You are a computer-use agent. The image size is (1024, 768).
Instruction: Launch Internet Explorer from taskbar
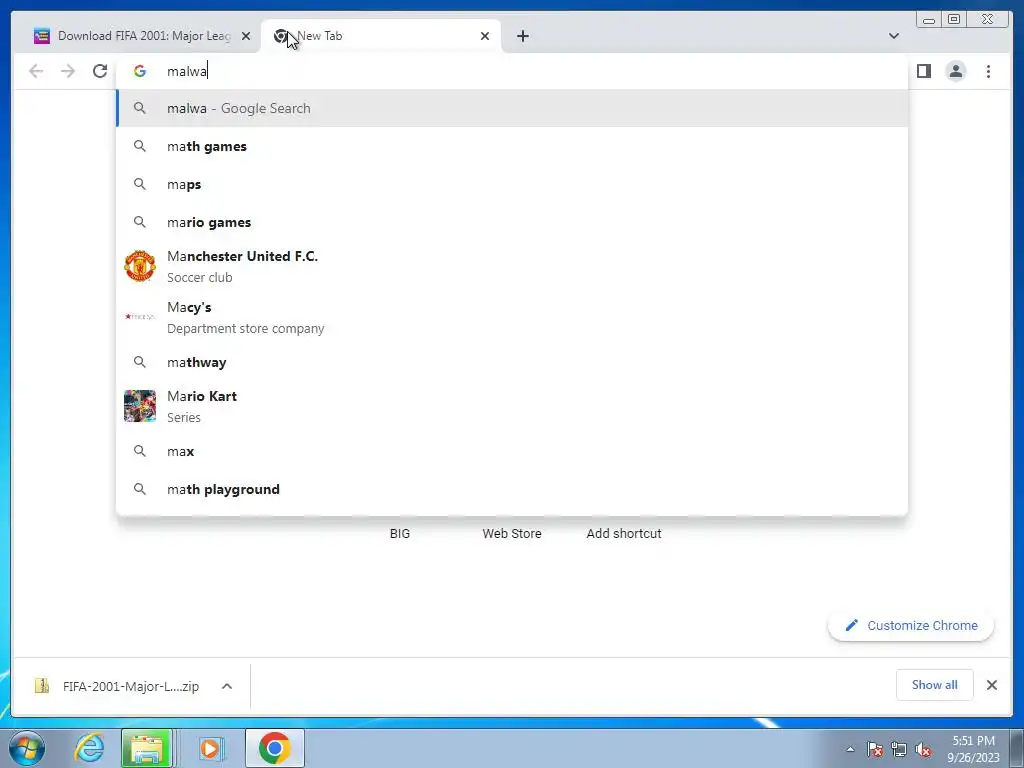[89, 748]
